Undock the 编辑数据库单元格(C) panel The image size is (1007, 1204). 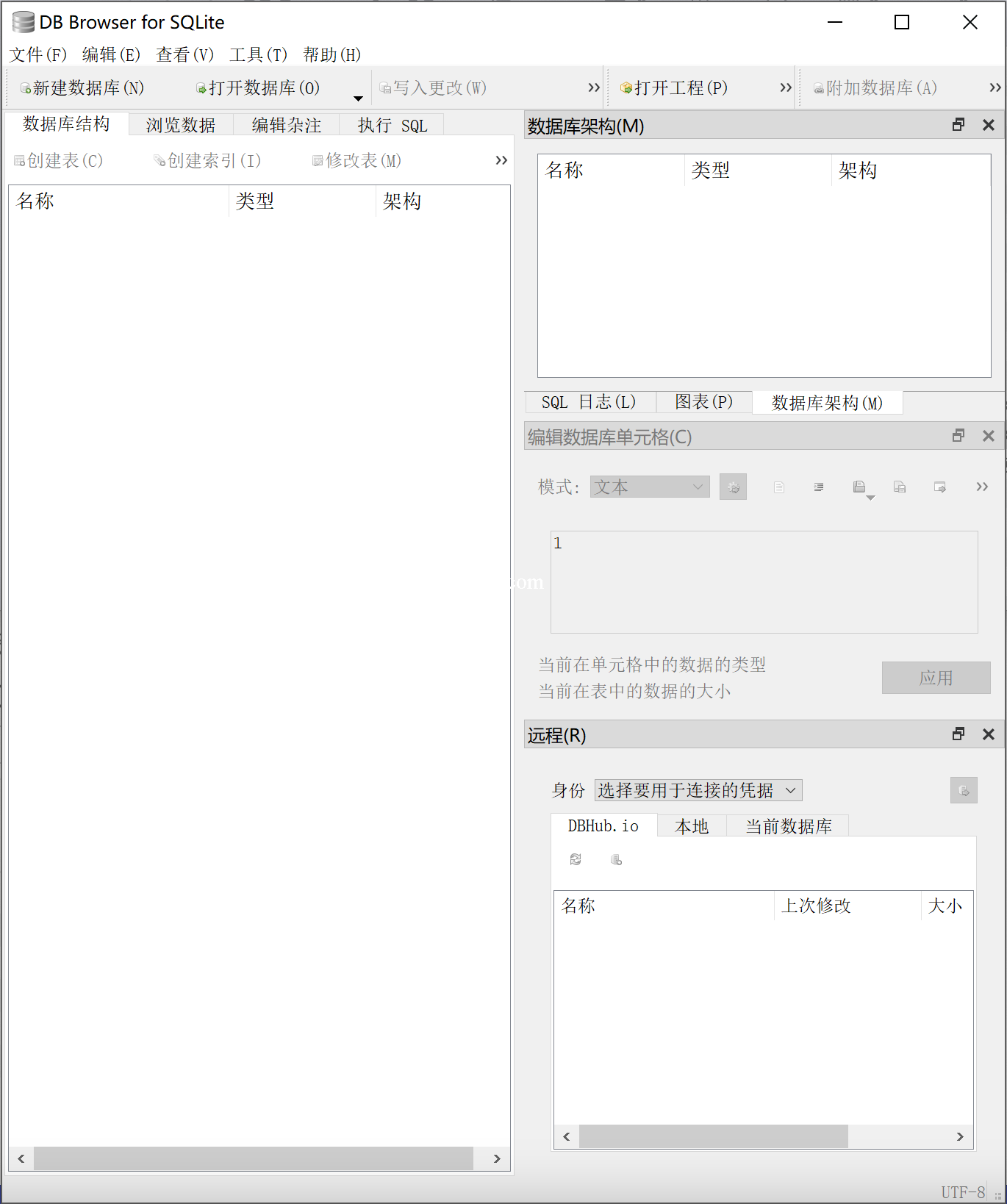click(958, 436)
